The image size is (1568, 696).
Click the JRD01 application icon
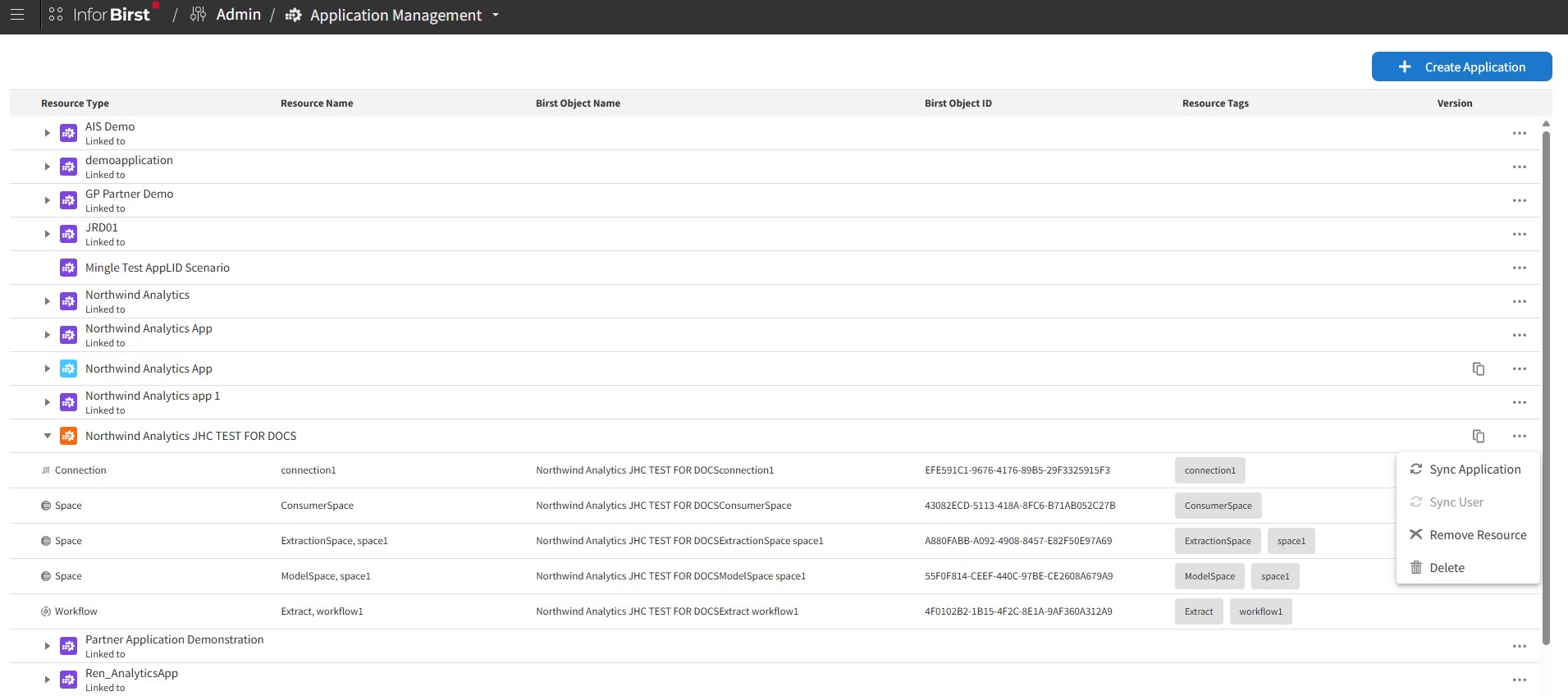tap(69, 234)
